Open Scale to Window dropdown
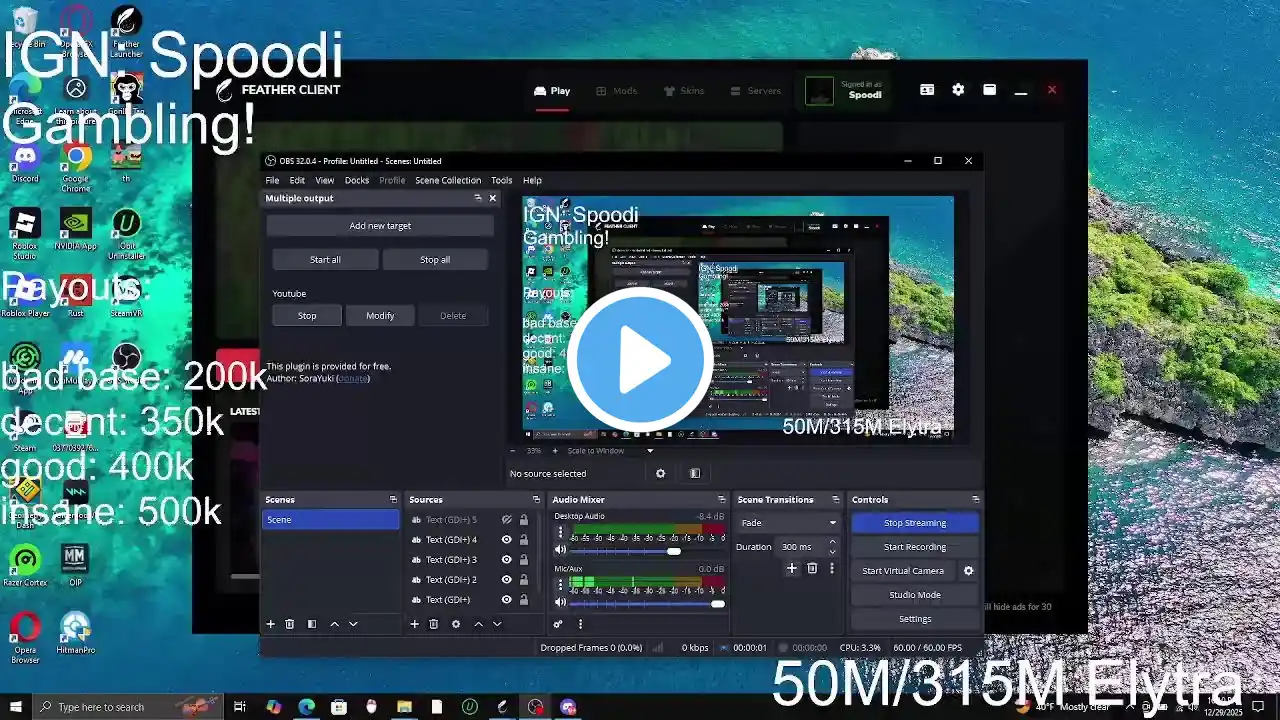 click(609, 451)
